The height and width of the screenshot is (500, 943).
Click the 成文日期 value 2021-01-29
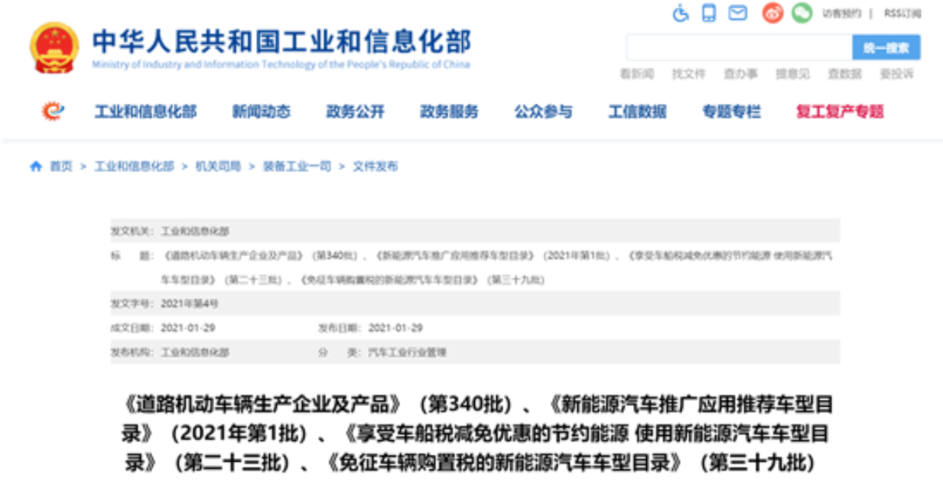click(x=188, y=328)
